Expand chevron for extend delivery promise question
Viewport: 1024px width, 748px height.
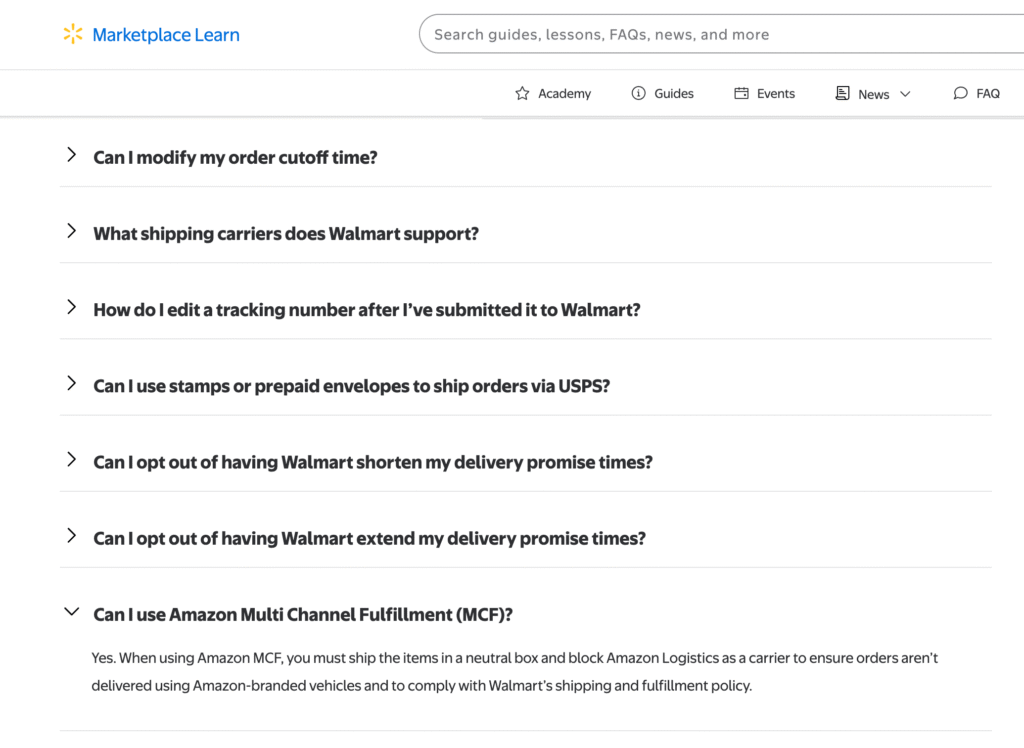[x=72, y=536]
